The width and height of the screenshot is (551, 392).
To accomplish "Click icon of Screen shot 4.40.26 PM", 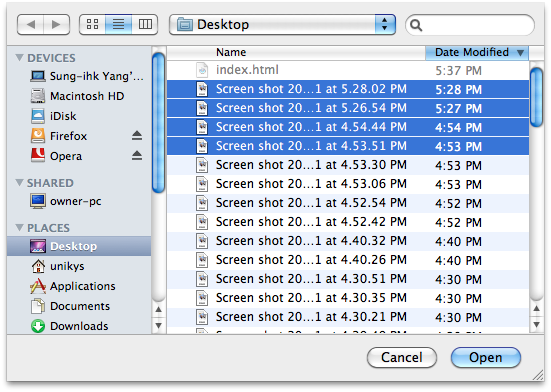I will coord(202,260).
